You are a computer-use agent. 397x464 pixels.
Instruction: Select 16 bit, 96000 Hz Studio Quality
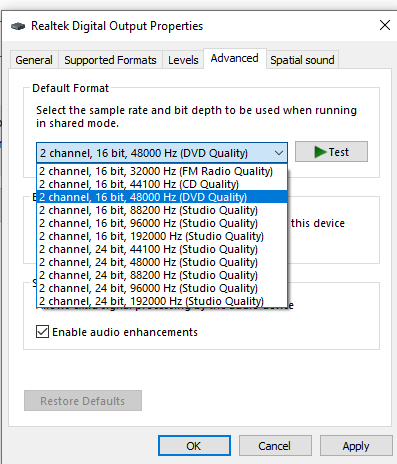162,223
